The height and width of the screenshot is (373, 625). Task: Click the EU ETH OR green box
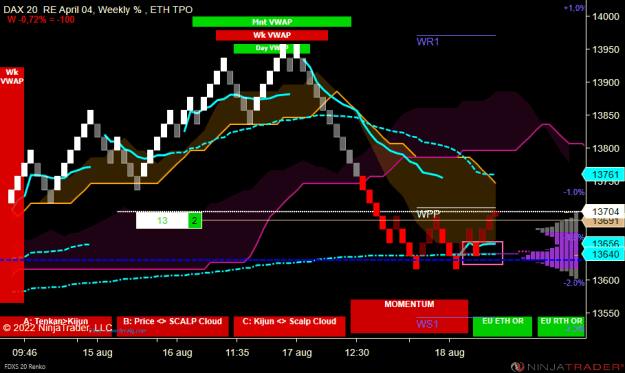502,326
